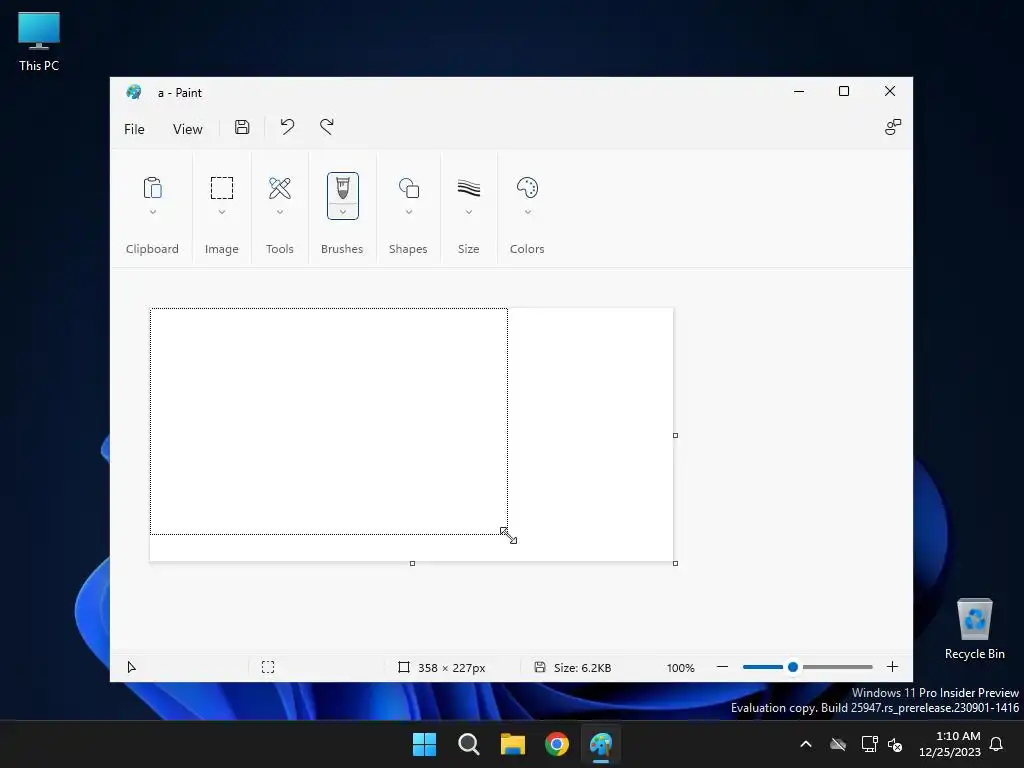Open the View menu
The width and height of the screenshot is (1024, 768).
pyautogui.click(x=187, y=129)
